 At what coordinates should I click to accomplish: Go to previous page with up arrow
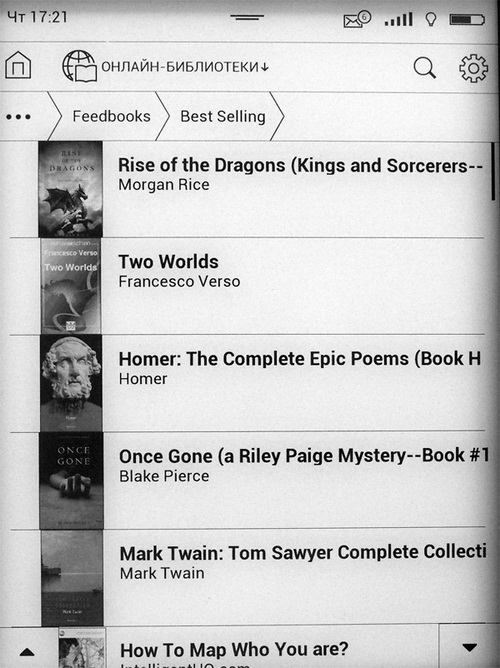pyautogui.click(x=27, y=652)
